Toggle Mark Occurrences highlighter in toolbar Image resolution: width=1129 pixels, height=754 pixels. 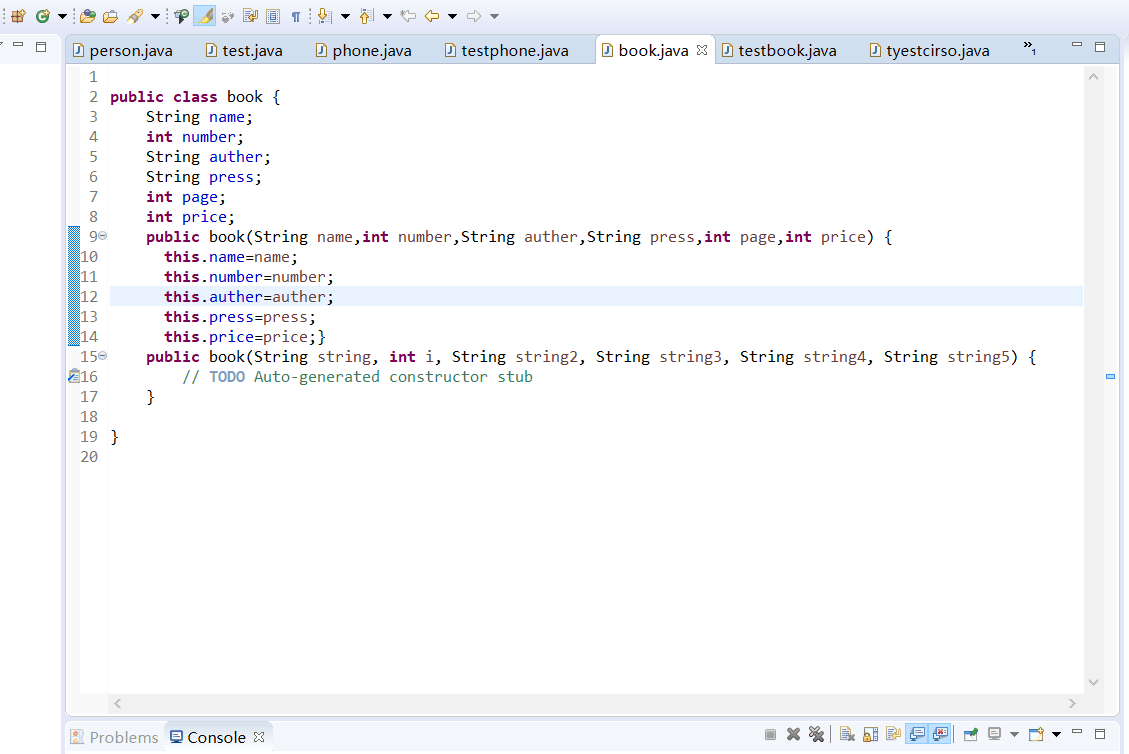coord(204,16)
